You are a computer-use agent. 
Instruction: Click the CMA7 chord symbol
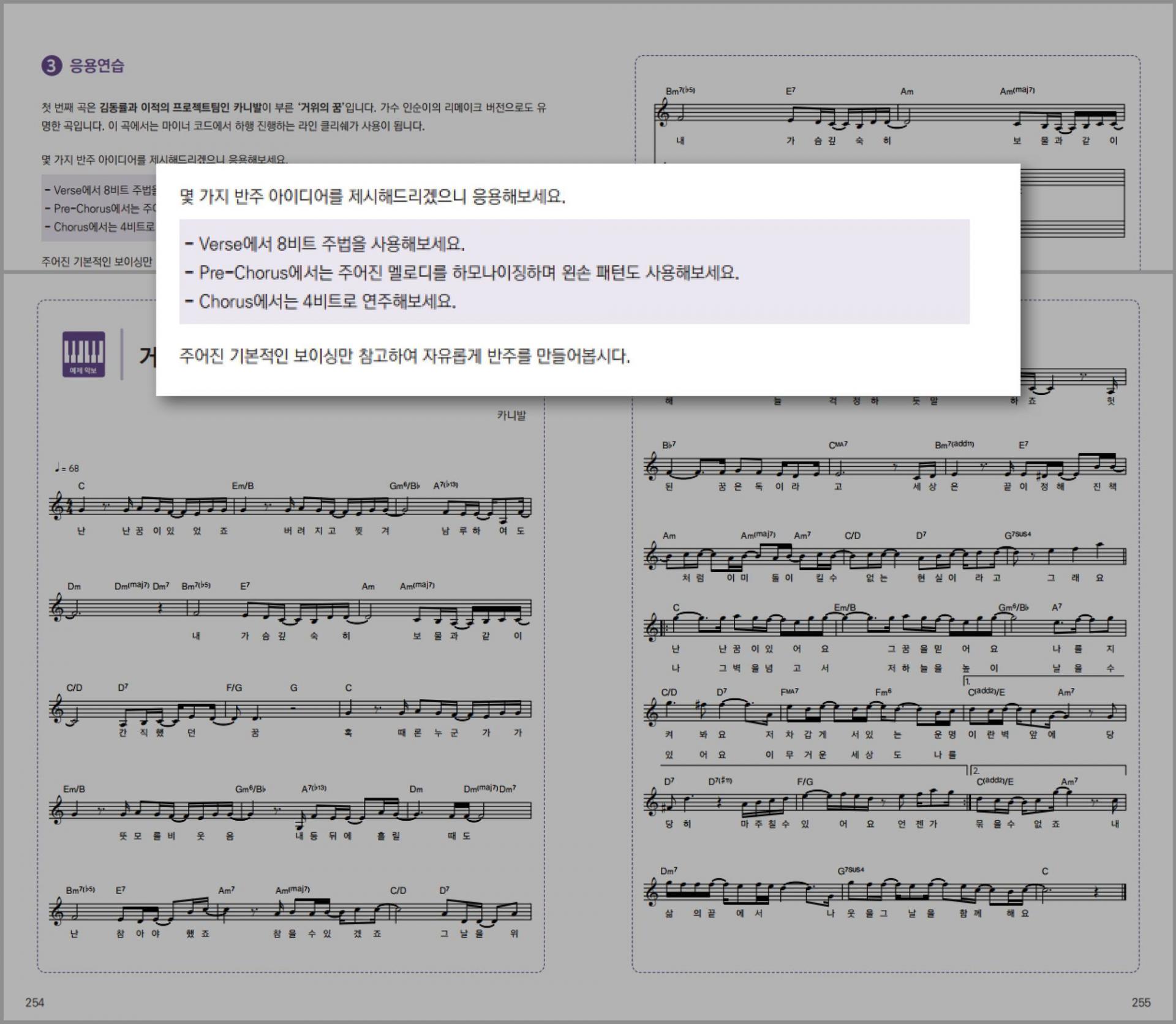point(839,445)
